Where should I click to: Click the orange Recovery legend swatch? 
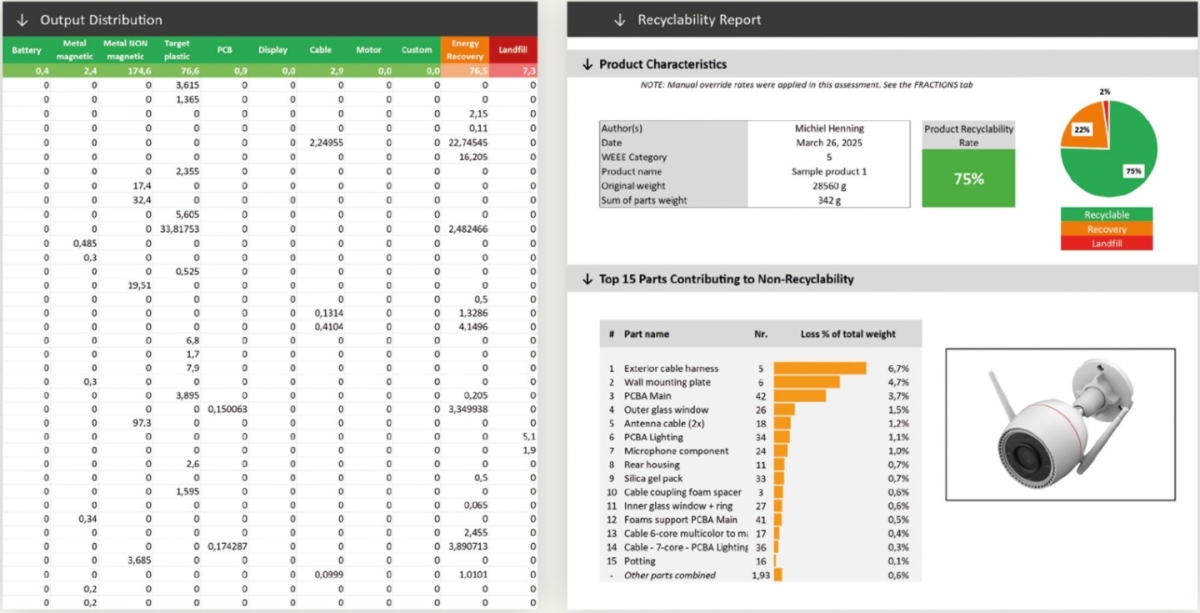pos(1106,229)
